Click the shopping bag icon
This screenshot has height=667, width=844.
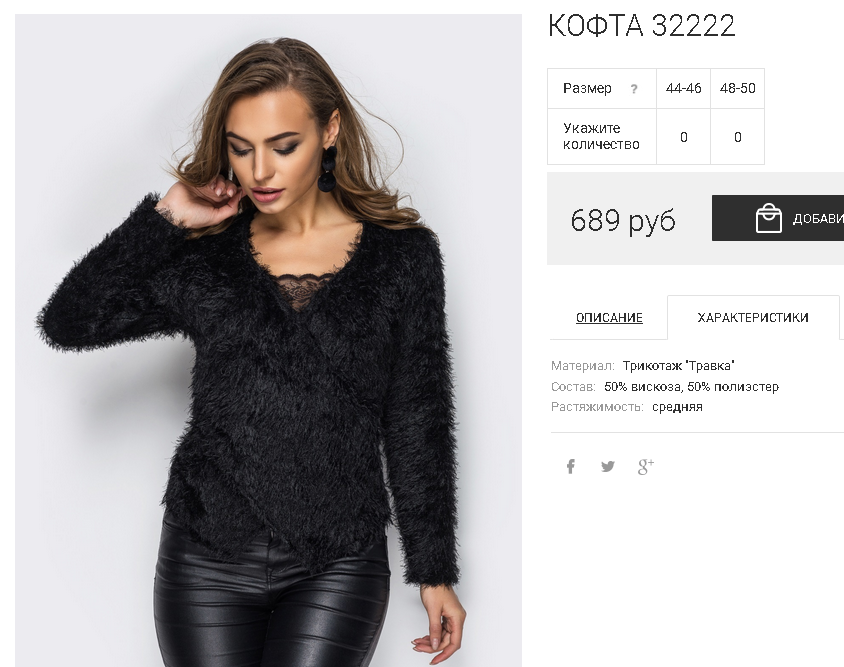tap(769, 218)
